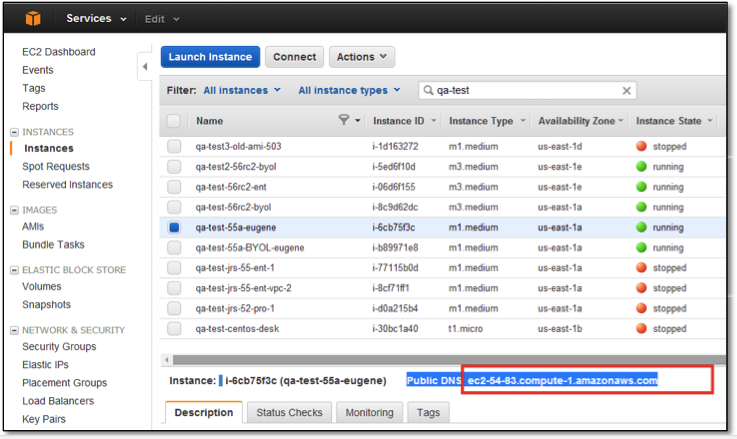Screen dimensions: 737x439
Task: Open Tags link in the sidebar
Action: tap(34, 88)
